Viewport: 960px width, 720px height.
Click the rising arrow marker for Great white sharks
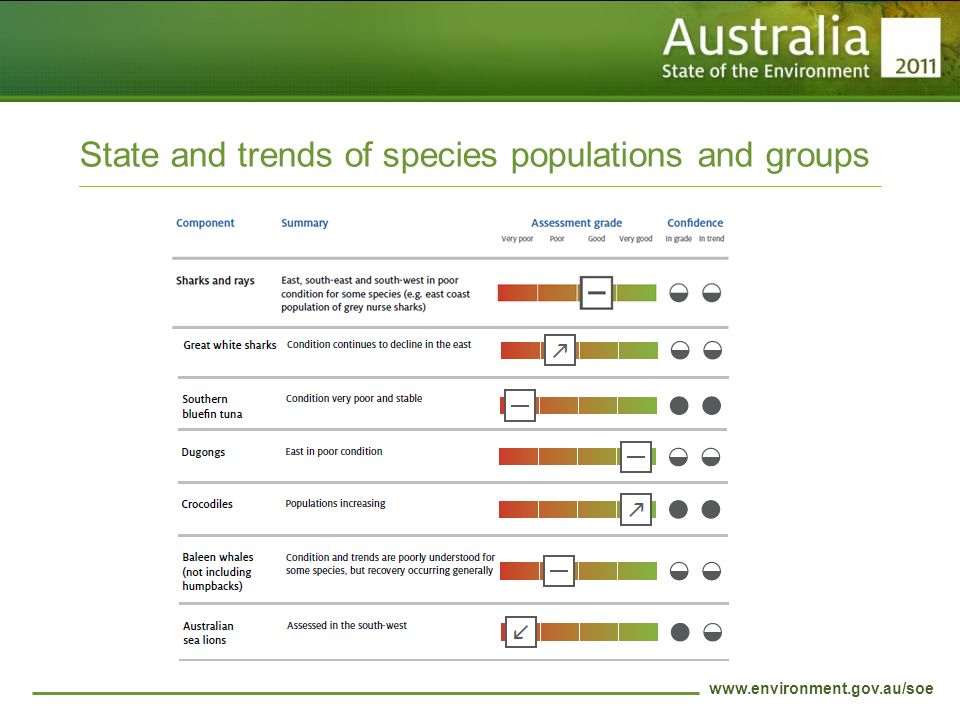pyautogui.click(x=560, y=350)
